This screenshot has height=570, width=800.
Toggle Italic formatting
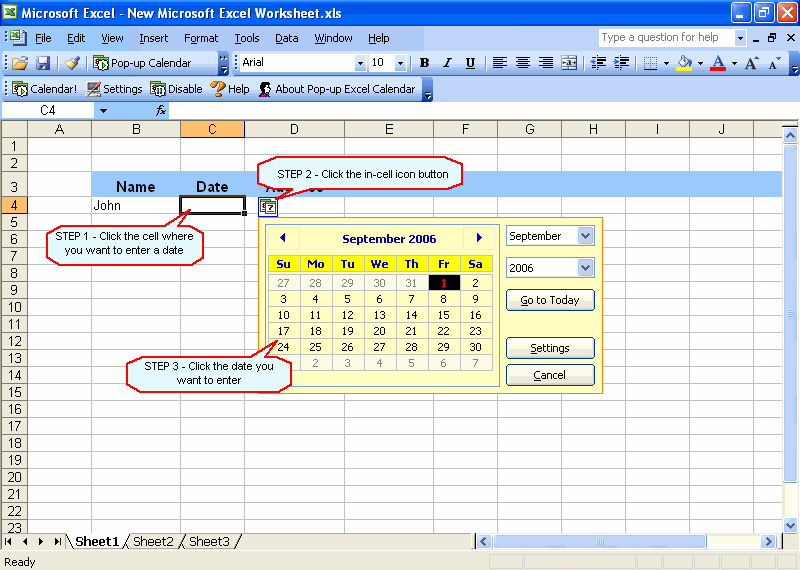pos(447,63)
